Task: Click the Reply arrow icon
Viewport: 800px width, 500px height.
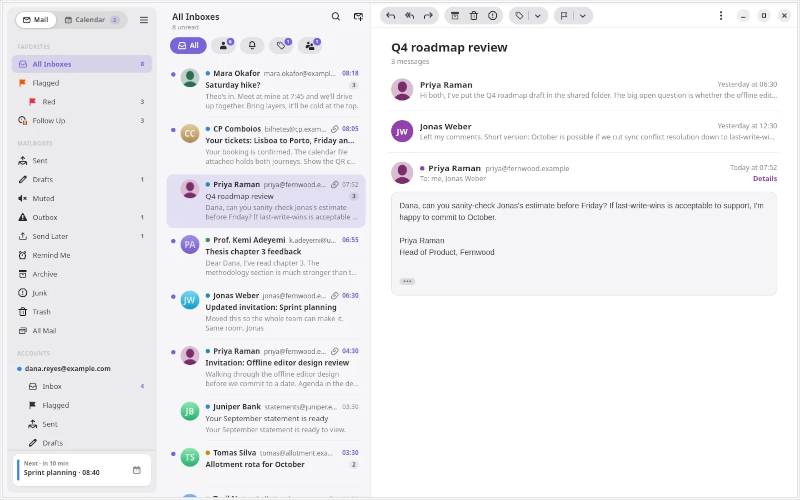Action: tap(391, 16)
